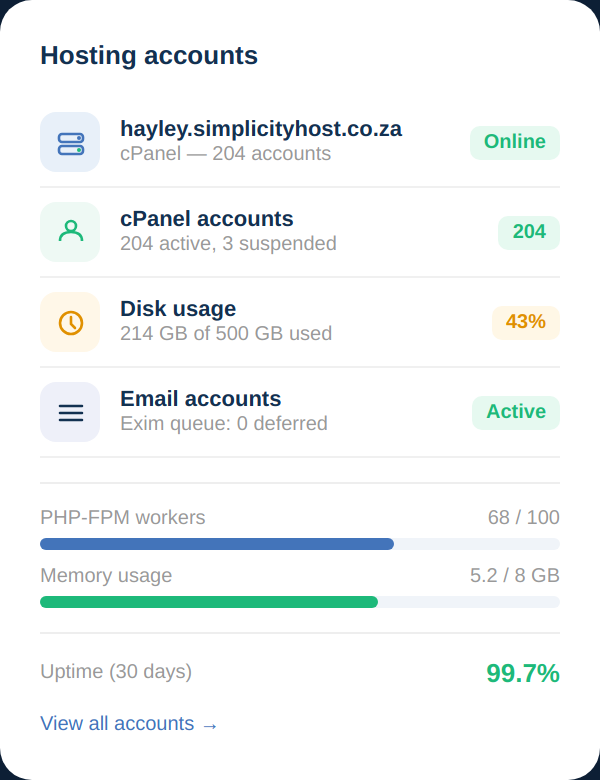Select the cPanel accounts row title
Image resolution: width=600 pixels, height=780 pixels.
(206, 219)
